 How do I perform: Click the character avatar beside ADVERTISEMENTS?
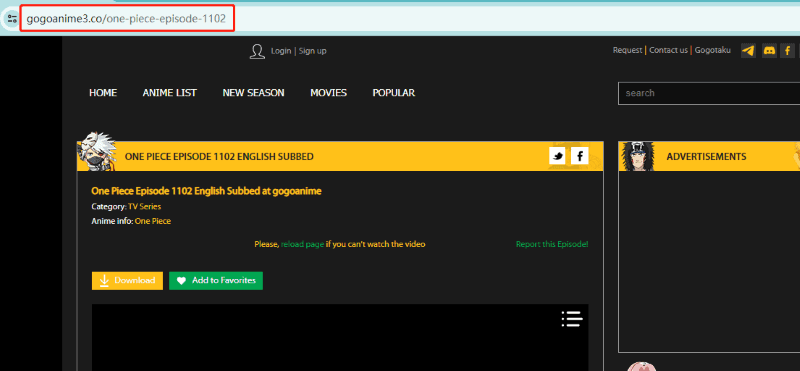tap(638, 156)
